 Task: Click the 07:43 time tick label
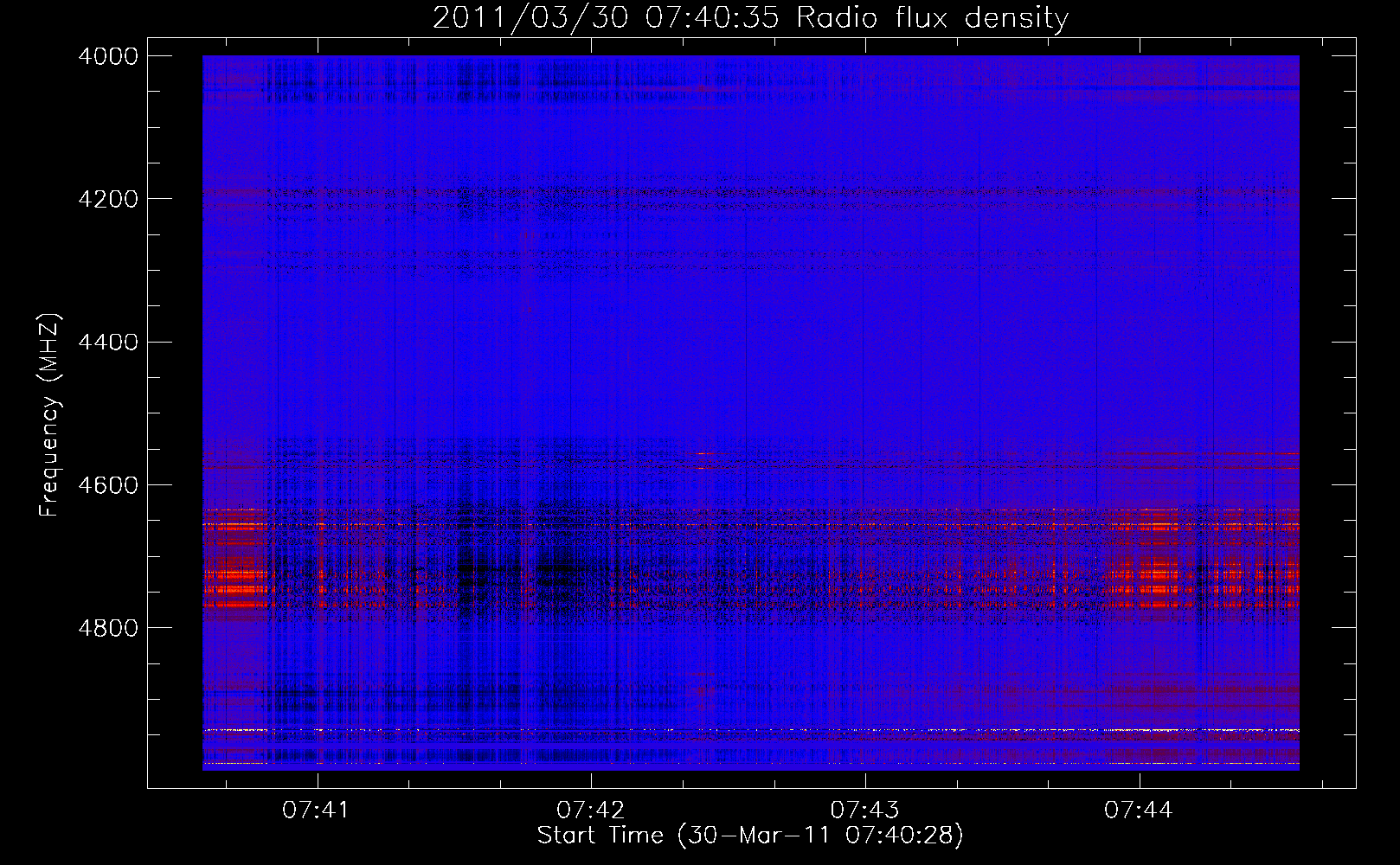click(865, 811)
